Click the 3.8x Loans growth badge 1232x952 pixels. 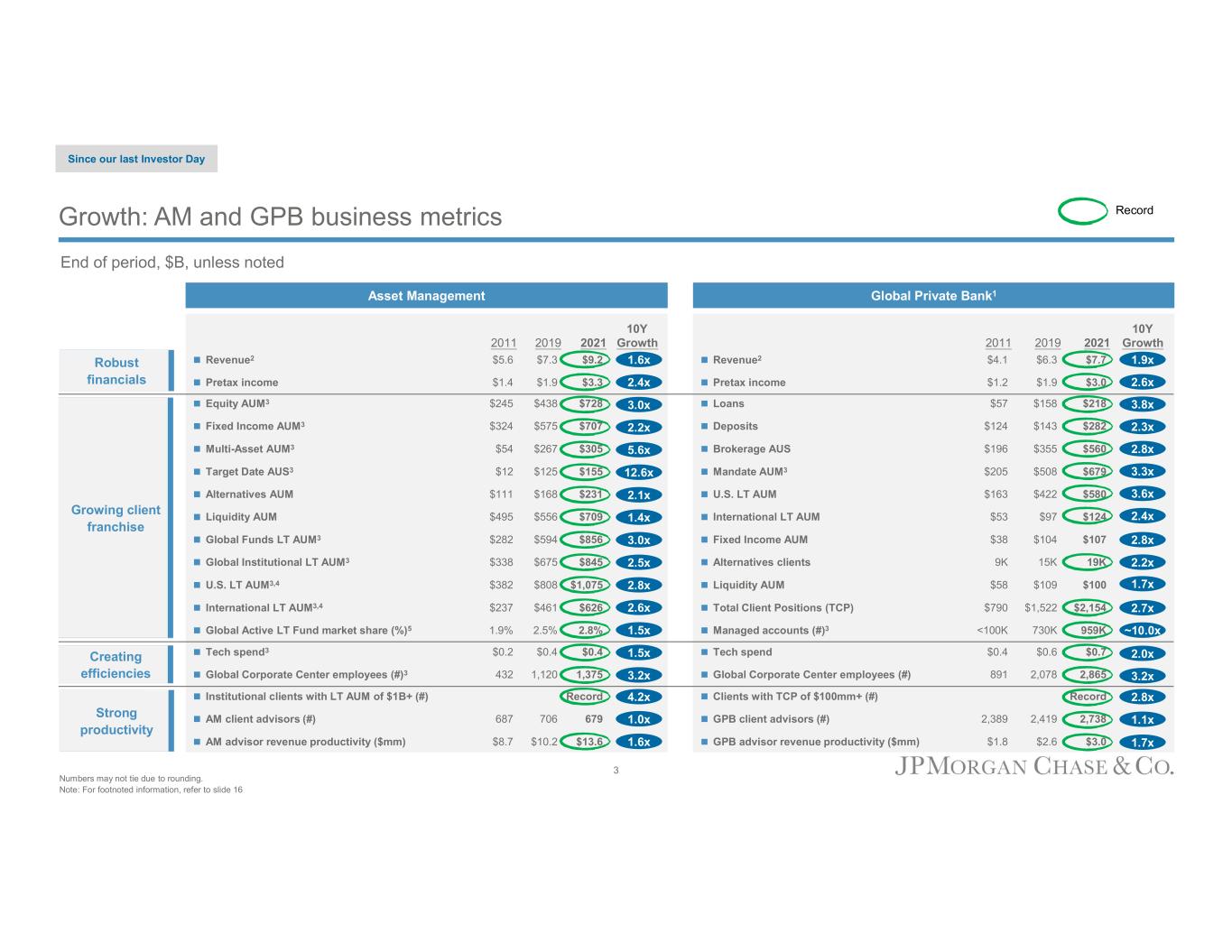coord(1143,404)
